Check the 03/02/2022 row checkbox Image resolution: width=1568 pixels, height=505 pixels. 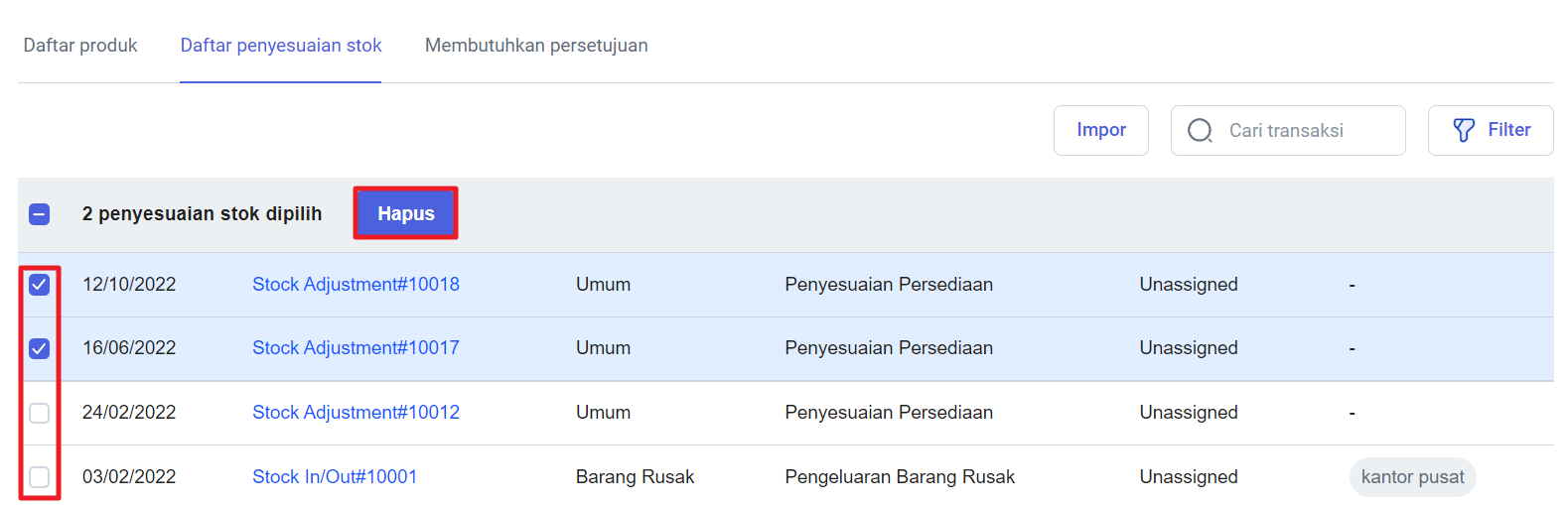click(x=40, y=477)
